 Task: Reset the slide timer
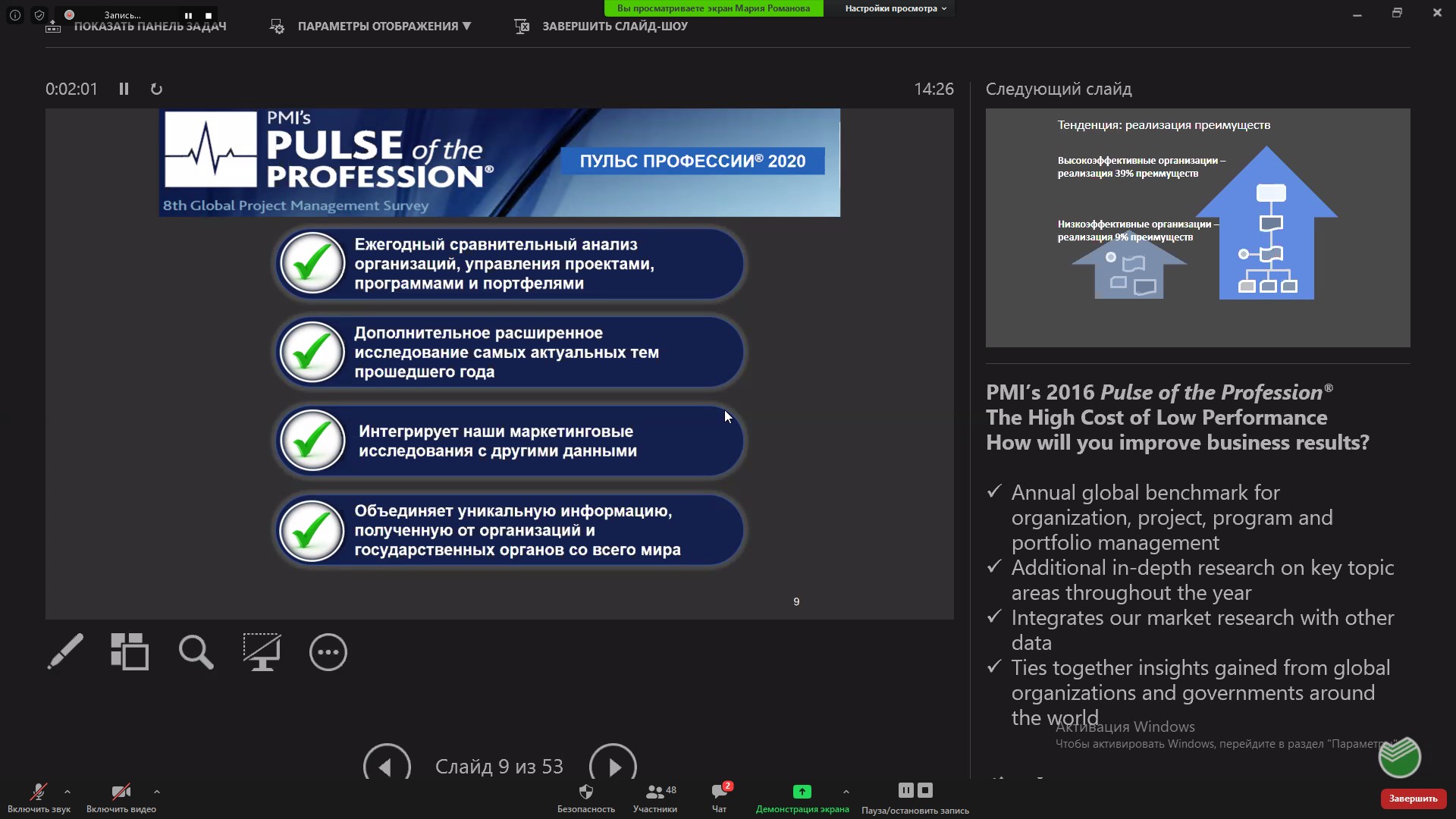pyautogui.click(x=156, y=89)
